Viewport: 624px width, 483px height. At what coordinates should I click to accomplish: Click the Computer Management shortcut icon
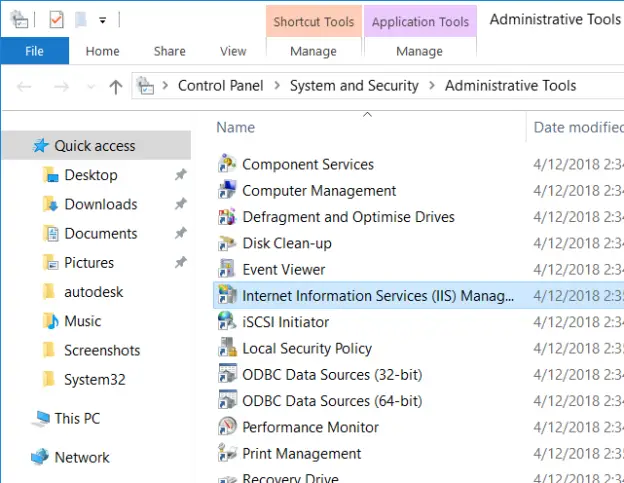tap(227, 190)
